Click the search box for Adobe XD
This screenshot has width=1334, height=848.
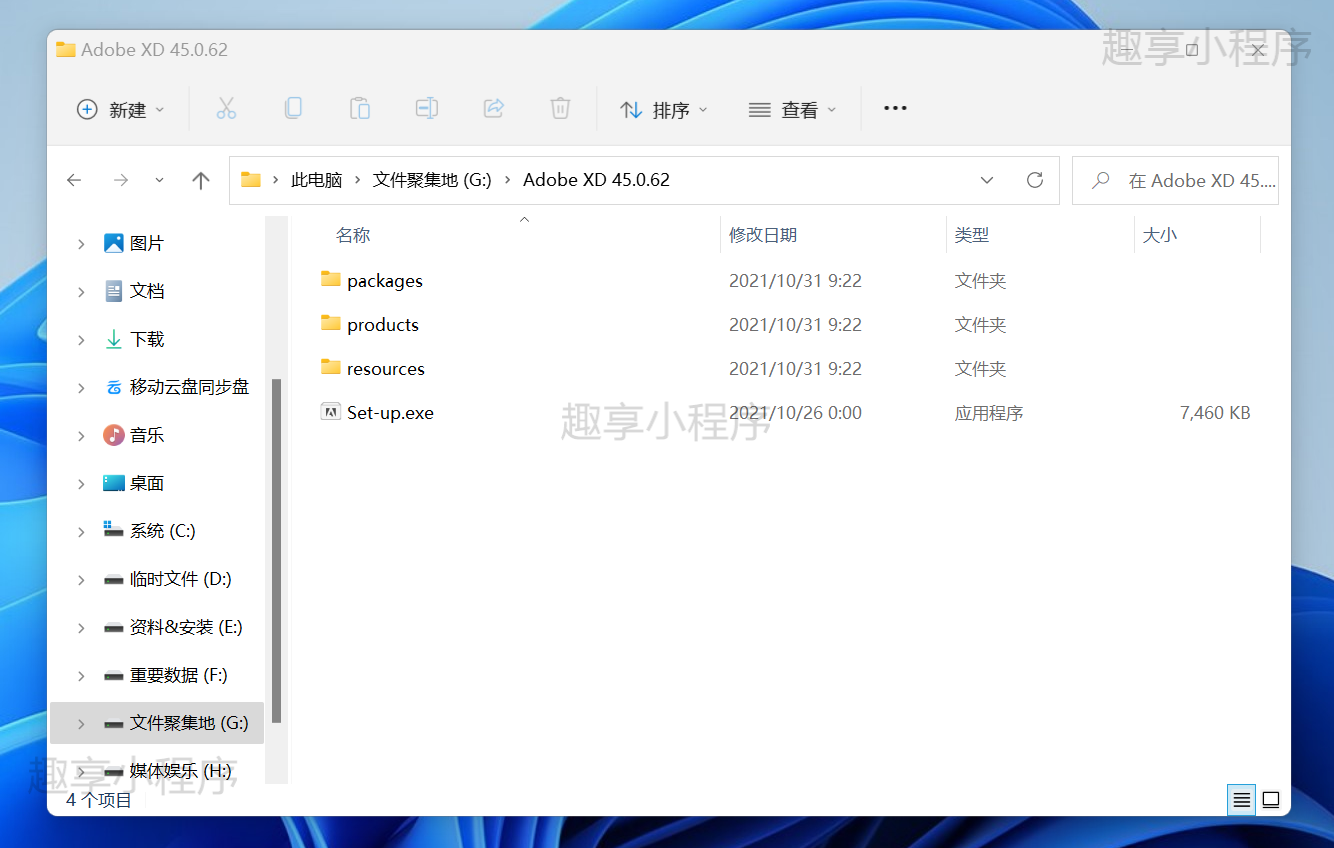1175,181
